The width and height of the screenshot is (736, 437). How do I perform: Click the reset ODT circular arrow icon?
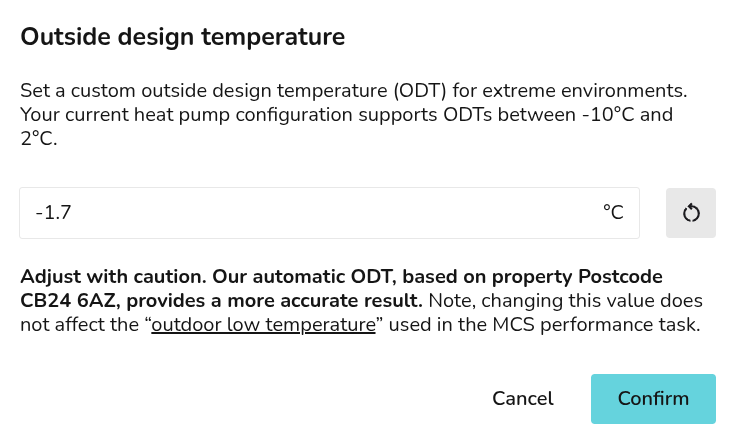pyautogui.click(x=691, y=213)
